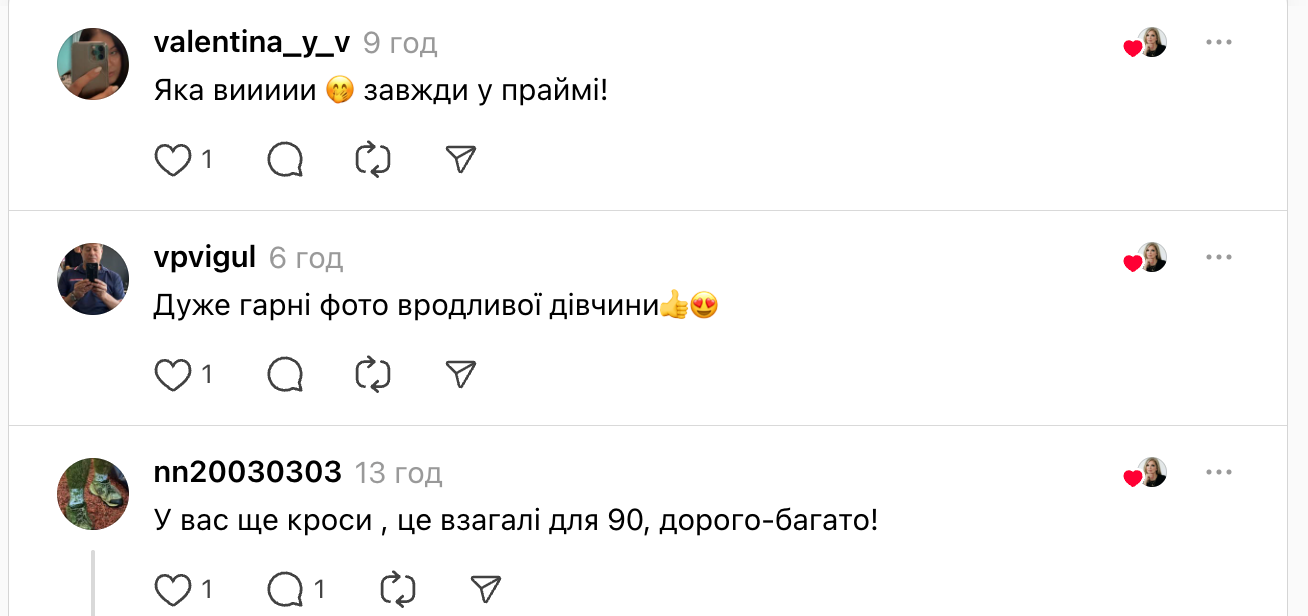Image resolution: width=1308 pixels, height=616 pixels.
Task: Open more options for valentina_y_v's comment
Action: click(x=1218, y=43)
